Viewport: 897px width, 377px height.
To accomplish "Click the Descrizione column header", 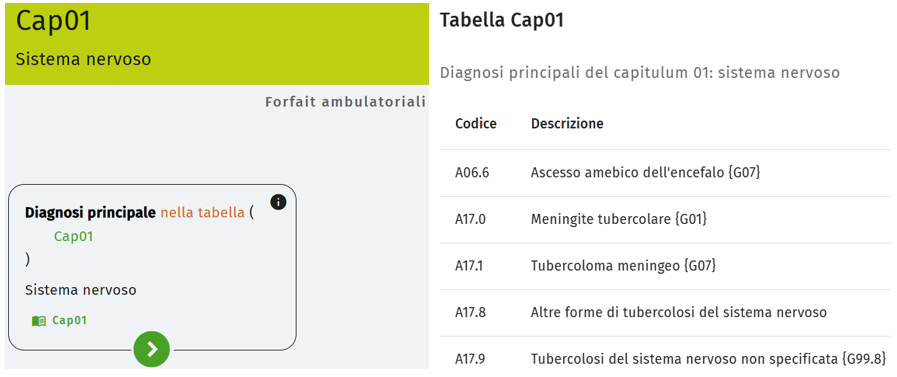I will coord(567,124).
